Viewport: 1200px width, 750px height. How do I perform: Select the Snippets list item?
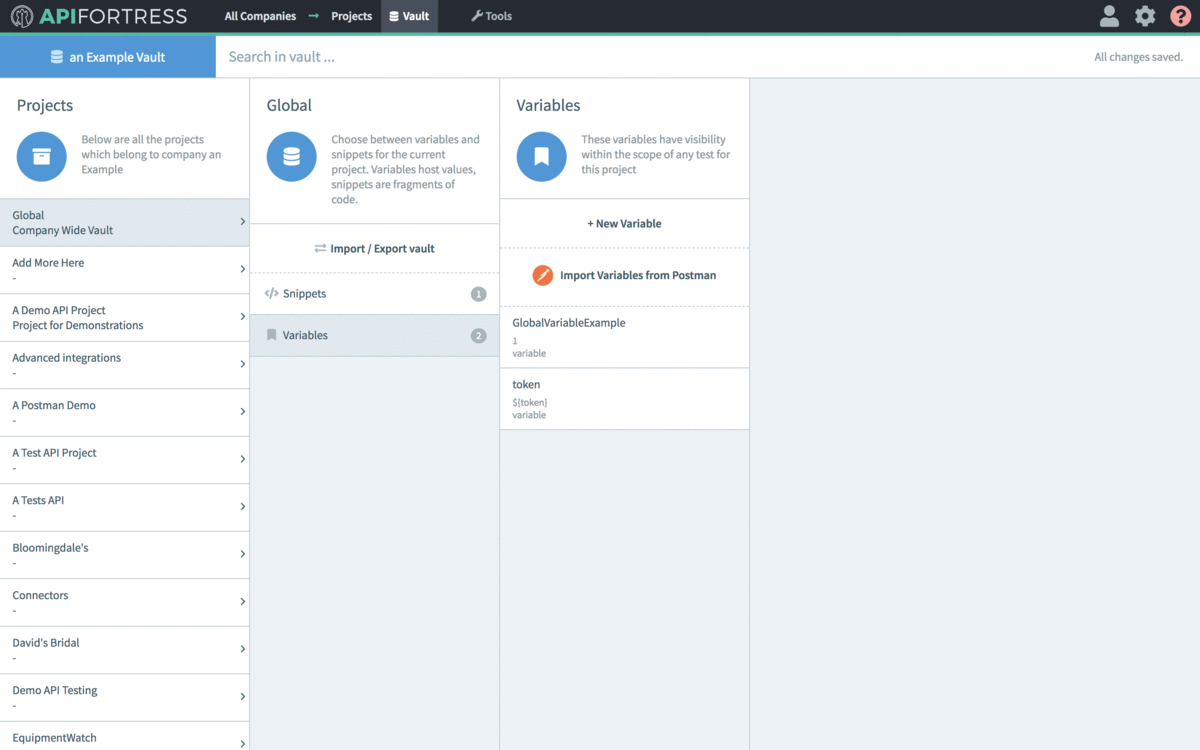click(x=374, y=294)
